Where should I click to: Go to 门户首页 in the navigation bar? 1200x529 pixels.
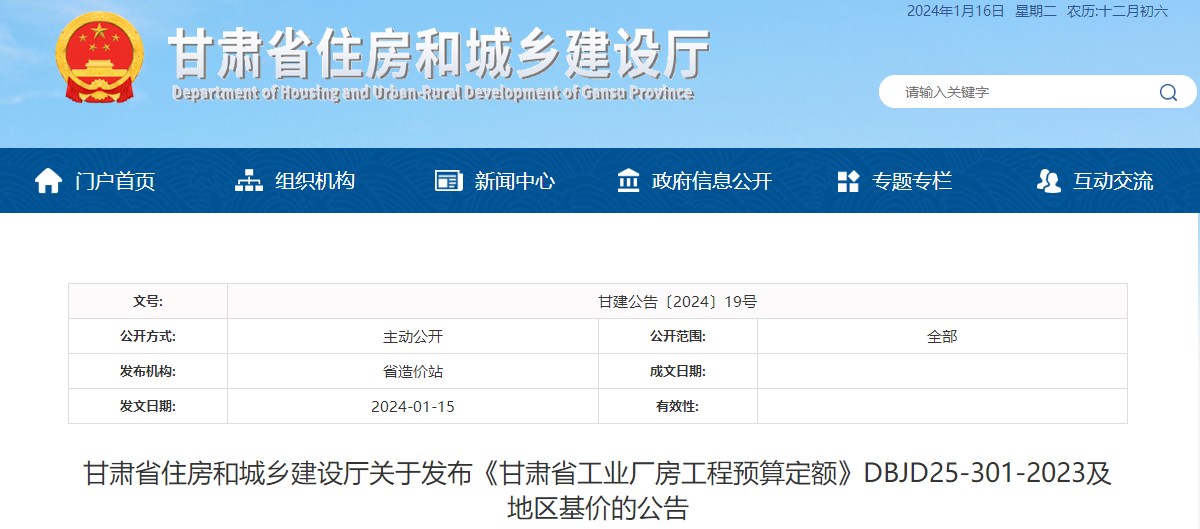coord(115,181)
